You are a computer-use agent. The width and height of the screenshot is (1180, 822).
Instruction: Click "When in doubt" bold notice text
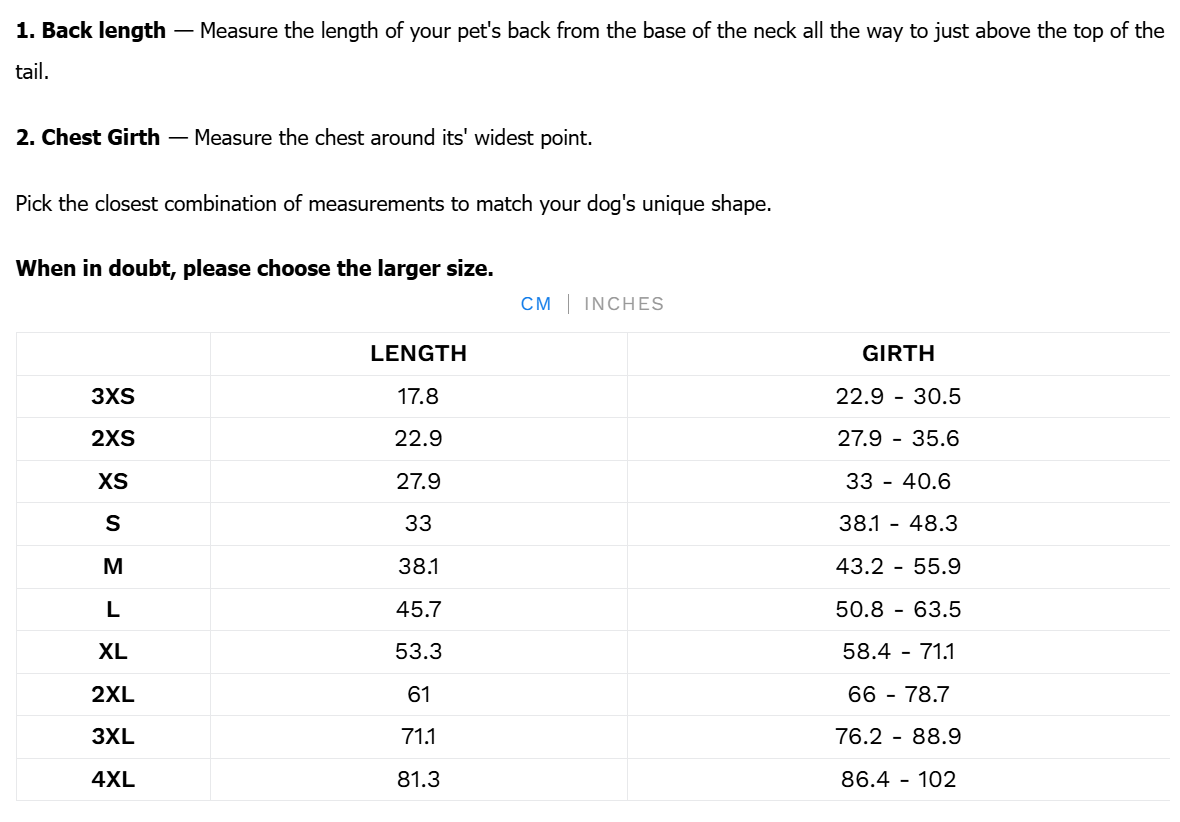[254, 268]
